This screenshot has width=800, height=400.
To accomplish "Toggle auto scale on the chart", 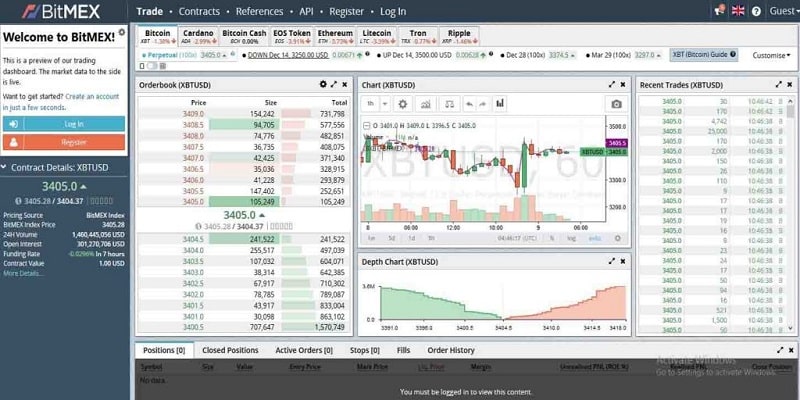I will click(595, 238).
